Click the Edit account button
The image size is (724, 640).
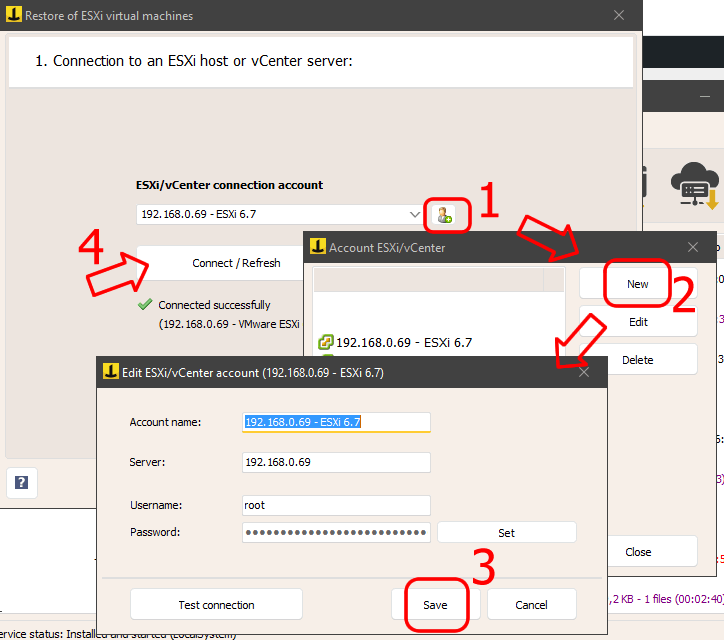[x=637, y=322]
